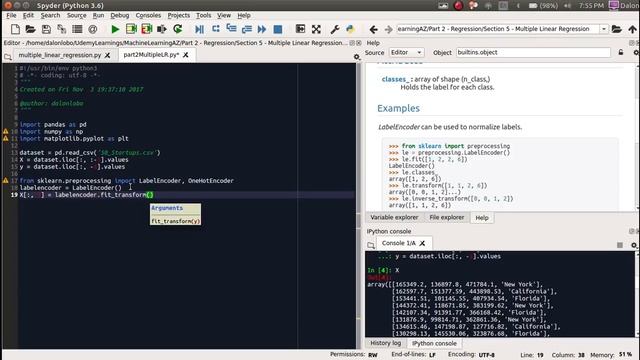Open the Consoles menu
The image size is (640, 360).
(148, 16)
